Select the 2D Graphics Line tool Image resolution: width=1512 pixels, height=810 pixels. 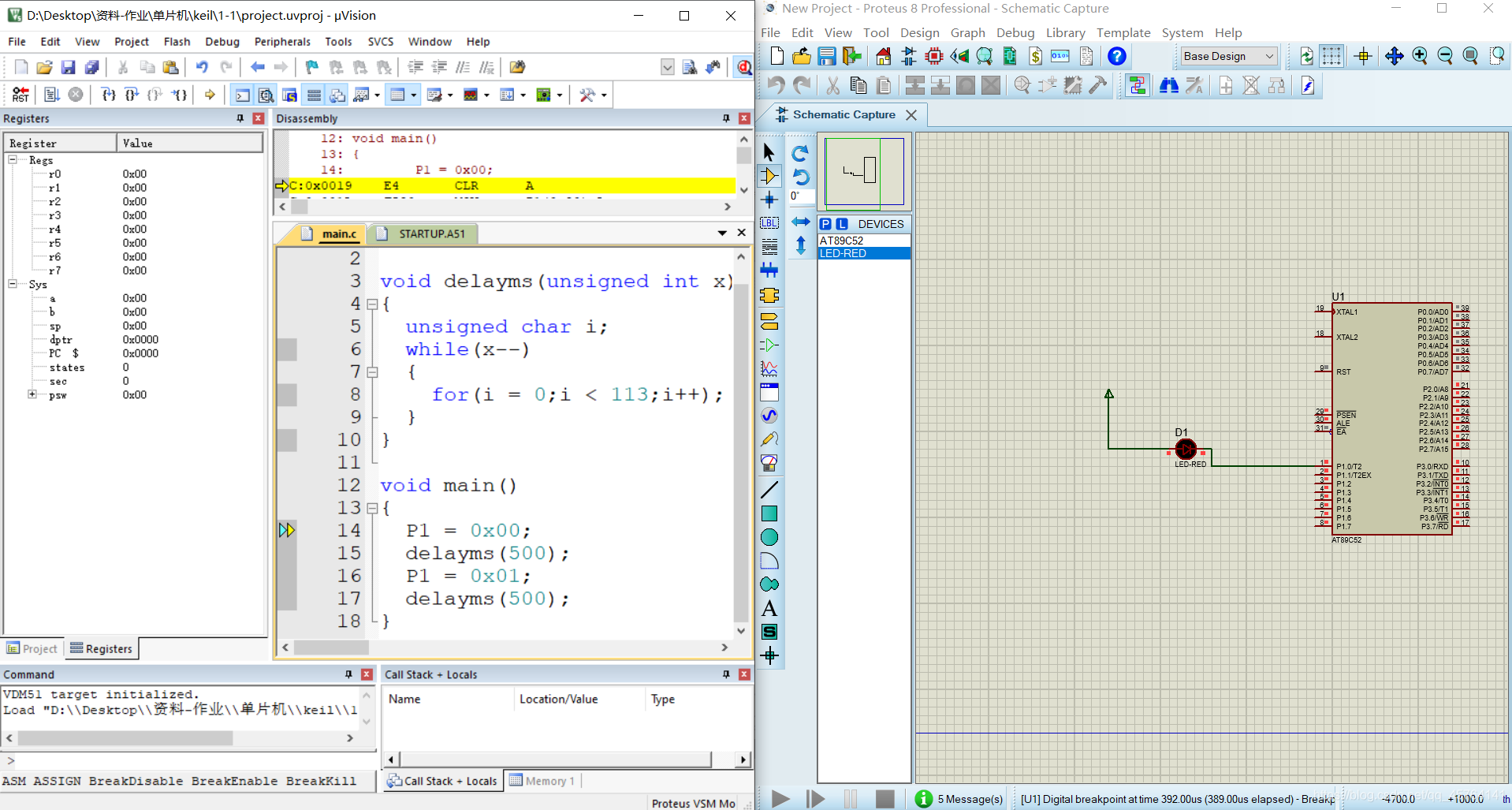coord(769,490)
